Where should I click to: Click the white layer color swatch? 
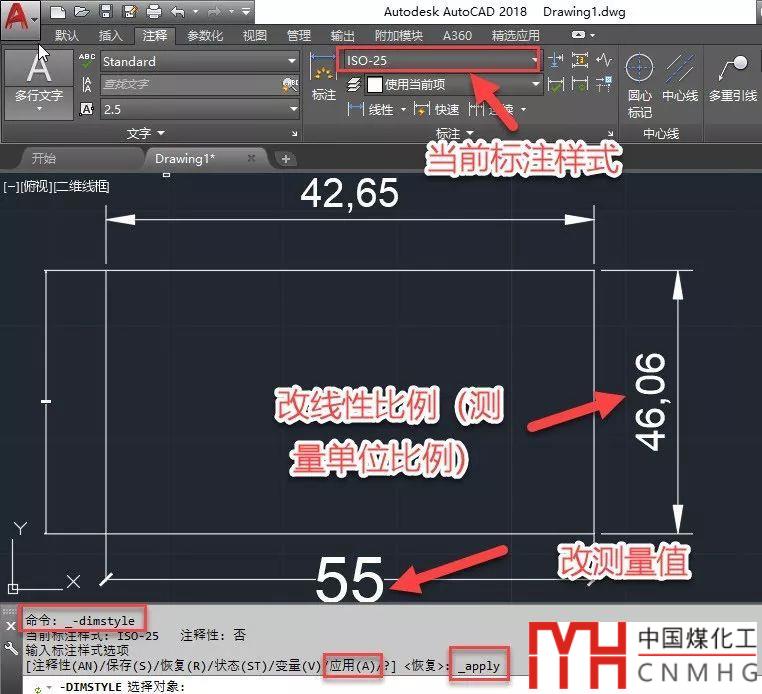pos(375,86)
